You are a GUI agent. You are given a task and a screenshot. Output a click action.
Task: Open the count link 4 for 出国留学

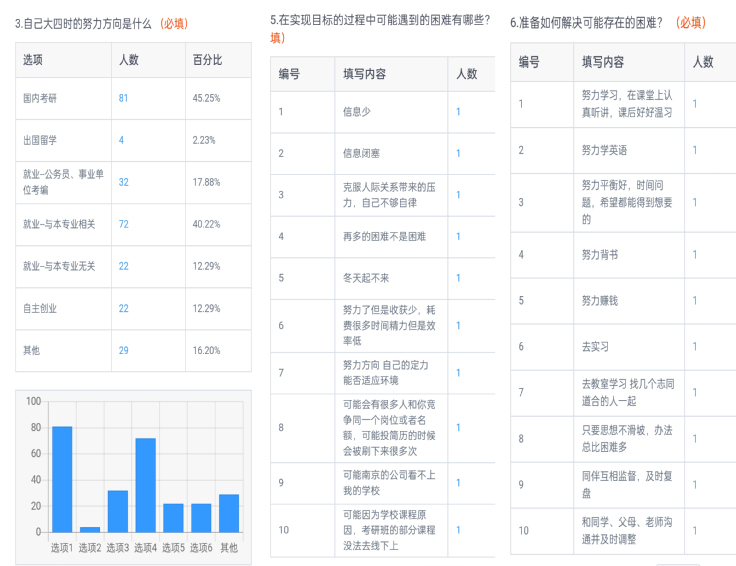point(122,140)
